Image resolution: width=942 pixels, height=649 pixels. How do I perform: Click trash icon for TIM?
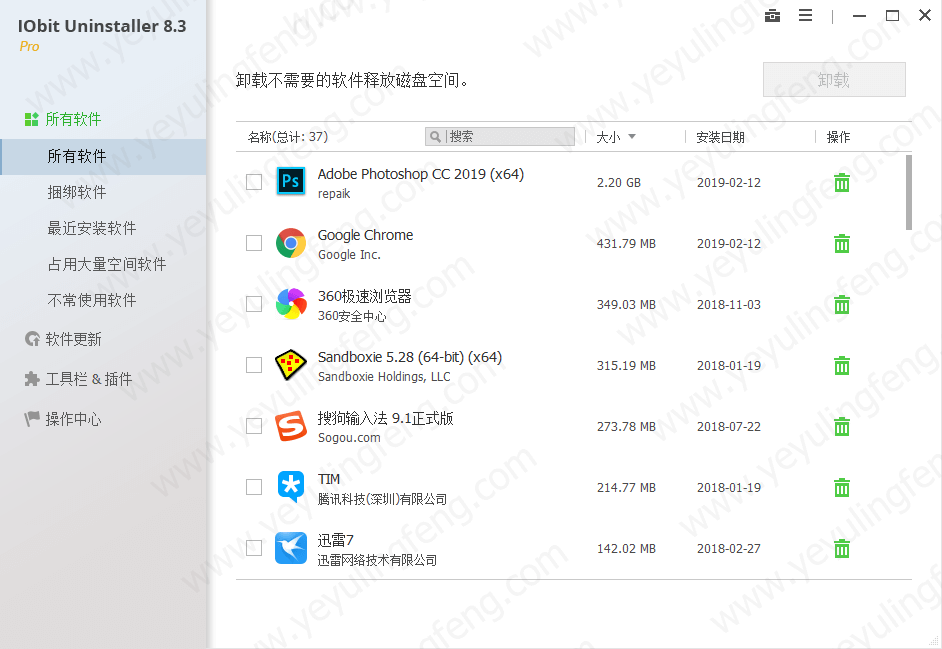click(x=842, y=487)
